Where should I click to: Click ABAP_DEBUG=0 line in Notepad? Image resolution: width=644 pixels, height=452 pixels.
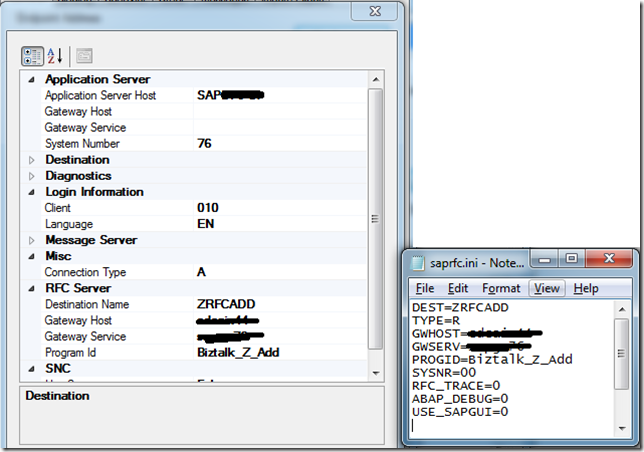coord(460,399)
